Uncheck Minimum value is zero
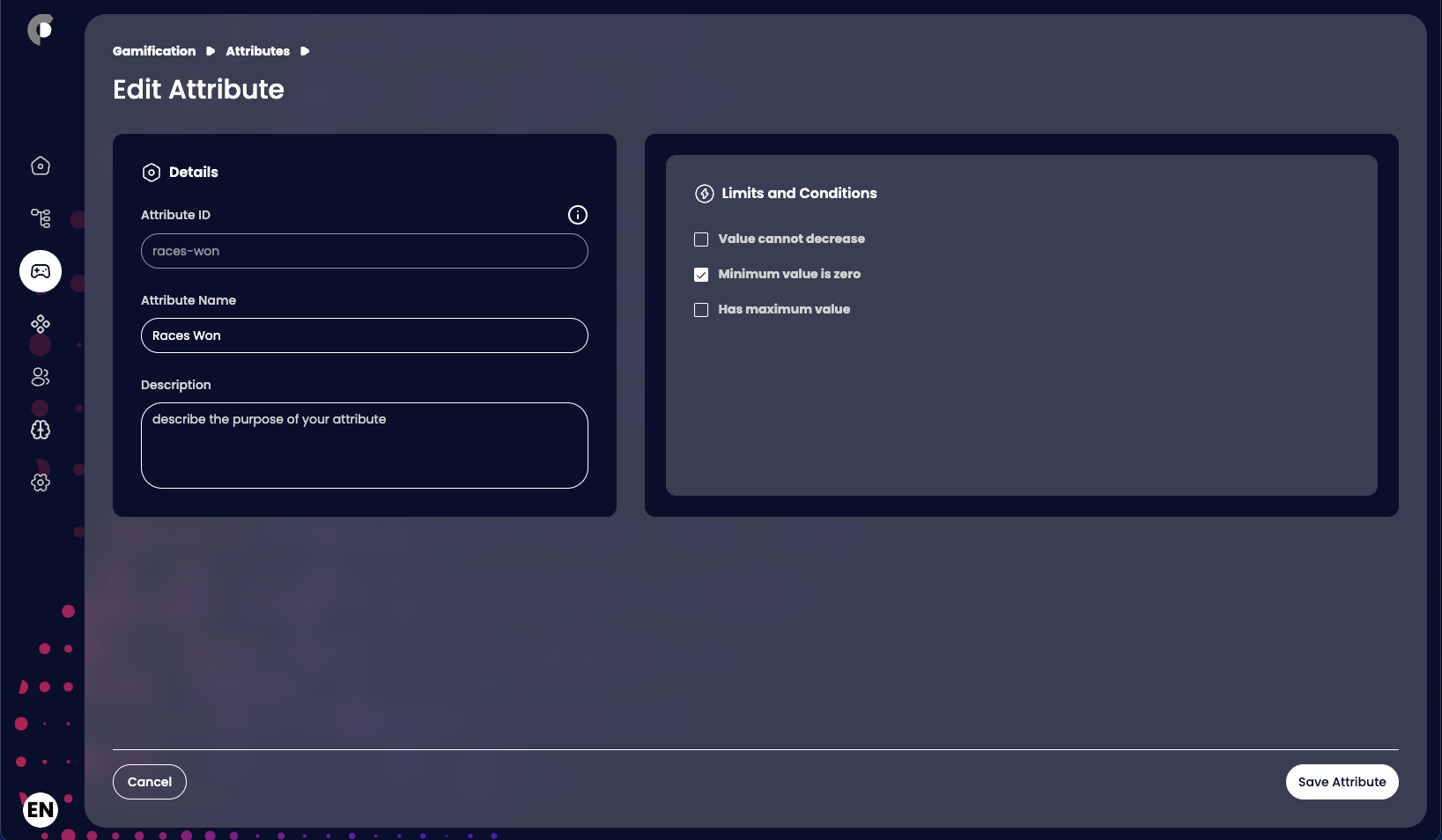The image size is (1442, 840). click(701, 275)
